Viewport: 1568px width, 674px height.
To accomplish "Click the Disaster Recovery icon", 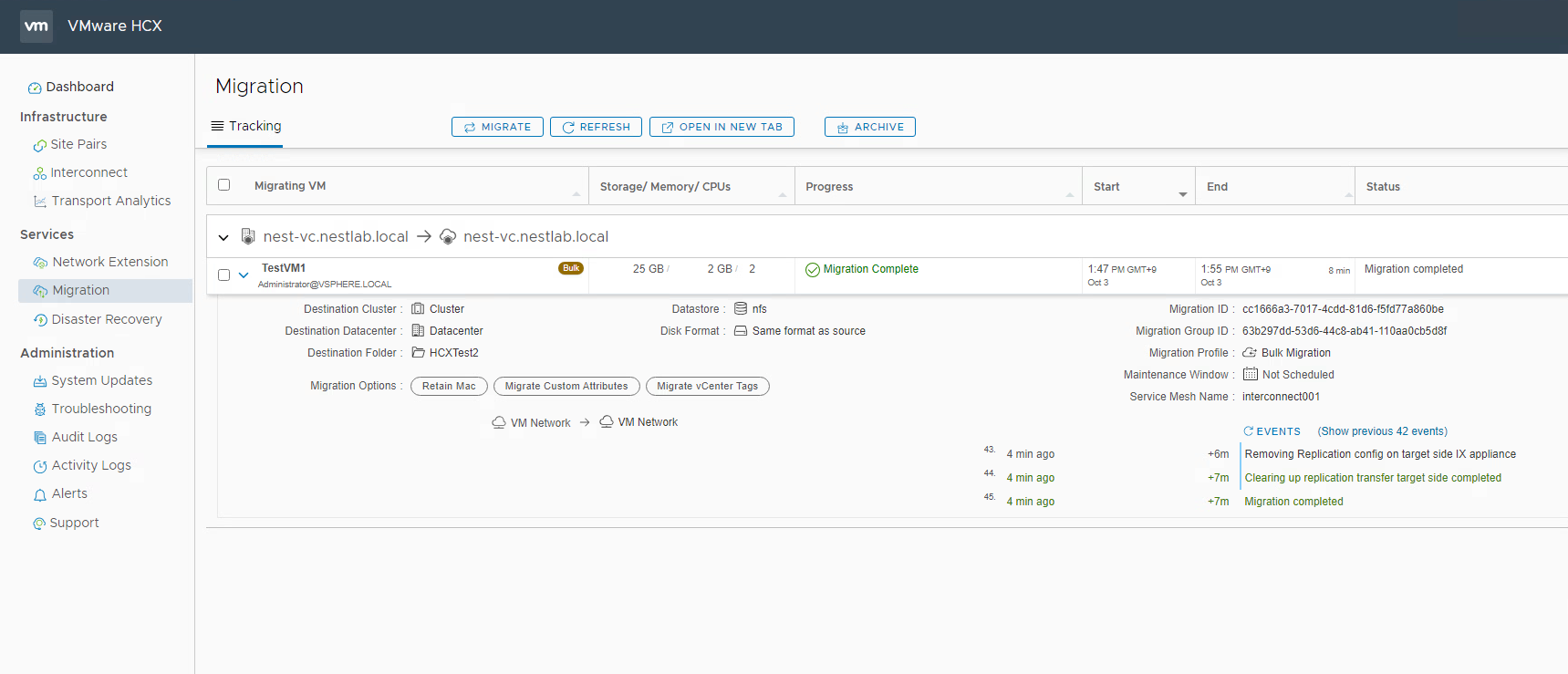I will click(x=40, y=320).
